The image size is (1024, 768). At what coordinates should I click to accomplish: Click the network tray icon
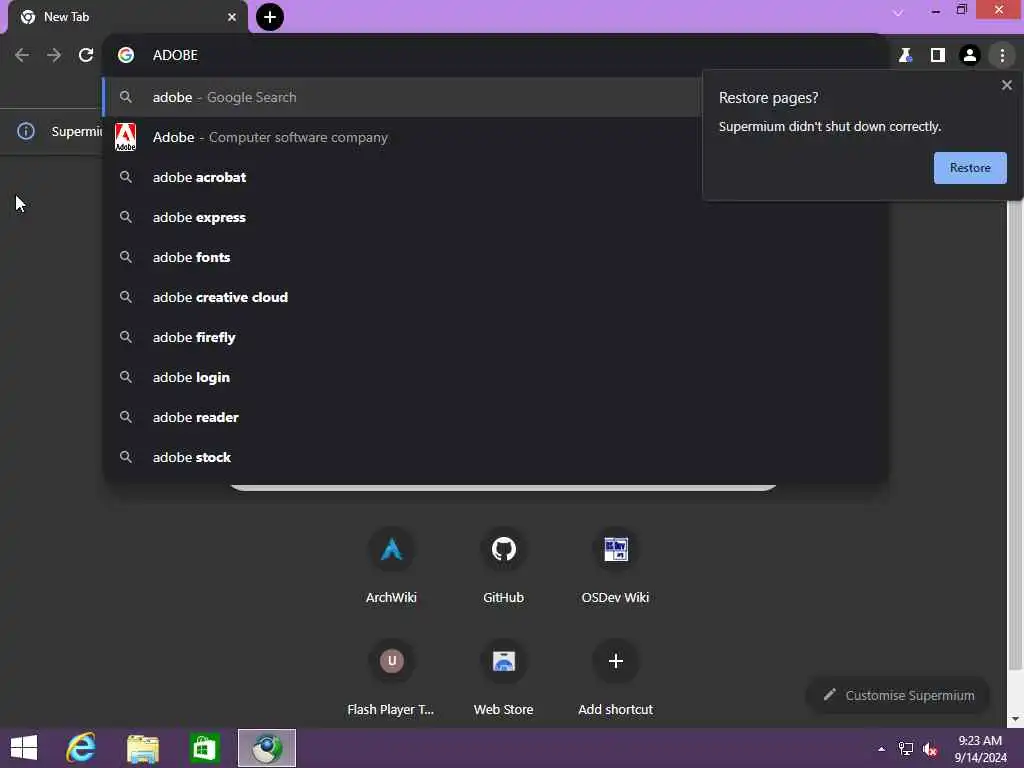(x=906, y=749)
